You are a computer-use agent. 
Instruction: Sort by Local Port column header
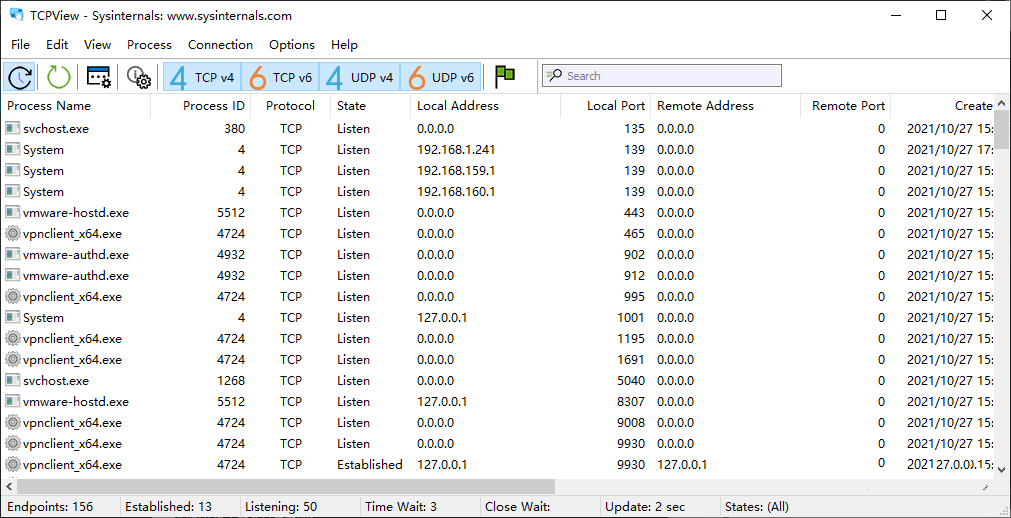(x=605, y=106)
